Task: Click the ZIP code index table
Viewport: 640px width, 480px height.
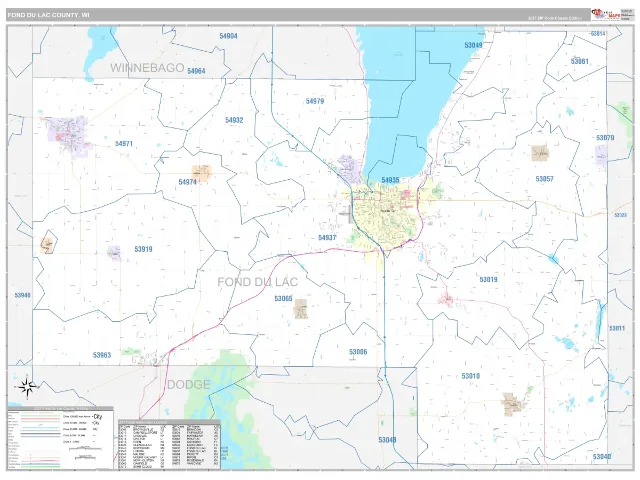Action: point(169,444)
